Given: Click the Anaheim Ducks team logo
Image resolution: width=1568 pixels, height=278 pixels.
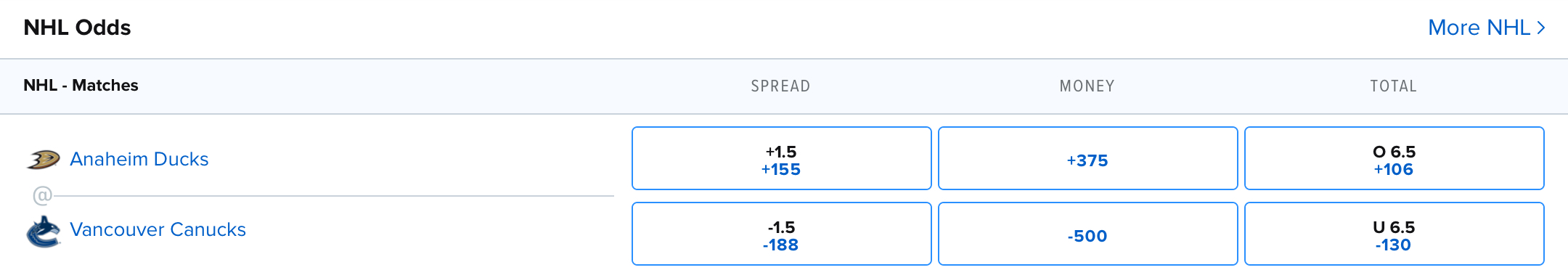Looking at the screenshot, I should pyautogui.click(x=43, y=159).
